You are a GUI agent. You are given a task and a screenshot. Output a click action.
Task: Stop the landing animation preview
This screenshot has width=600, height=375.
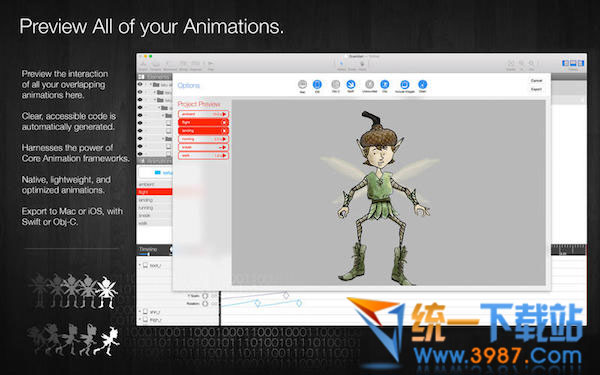(x=224, y=131)
